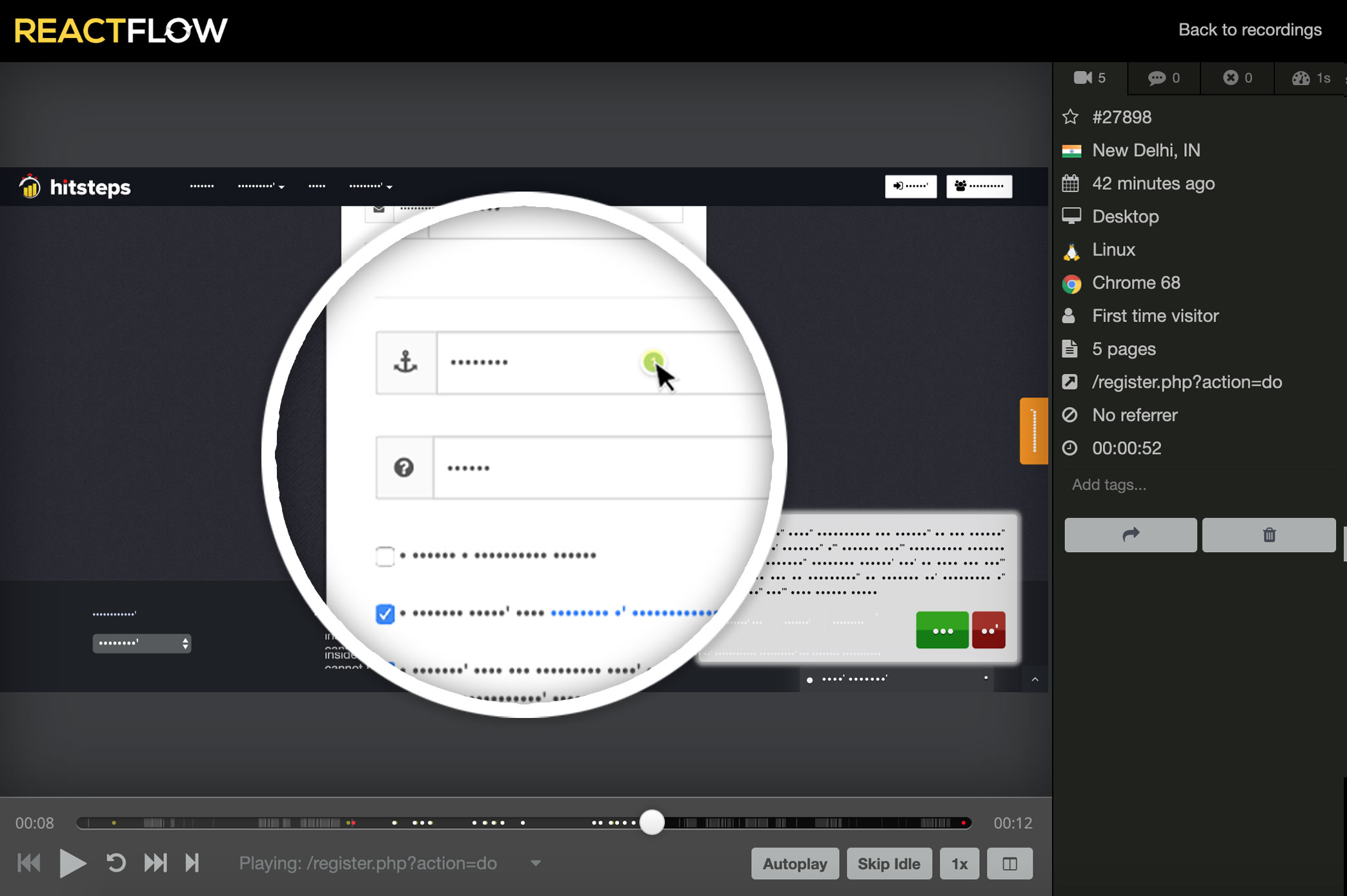Click the third hitsteps nav menu item
Screen dimensions: 1347x896
click(x=316, y=186)
